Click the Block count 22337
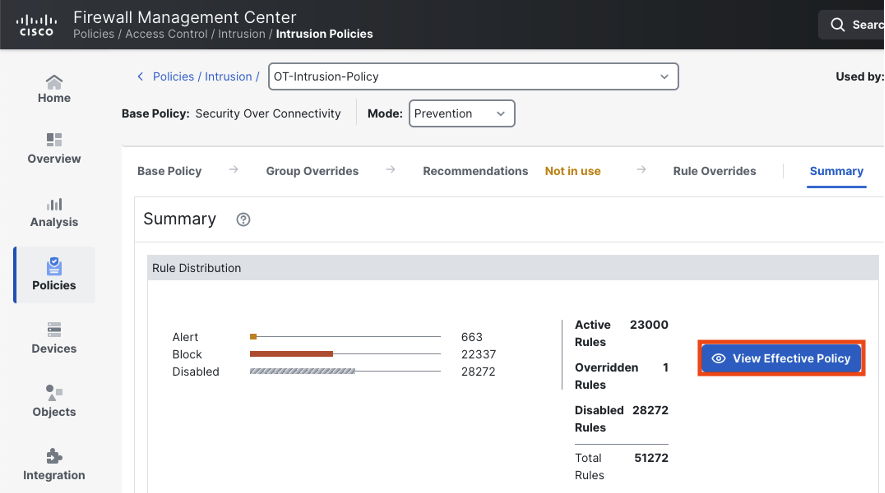Viewport: 885px width, 493px height. click(478, 355)
